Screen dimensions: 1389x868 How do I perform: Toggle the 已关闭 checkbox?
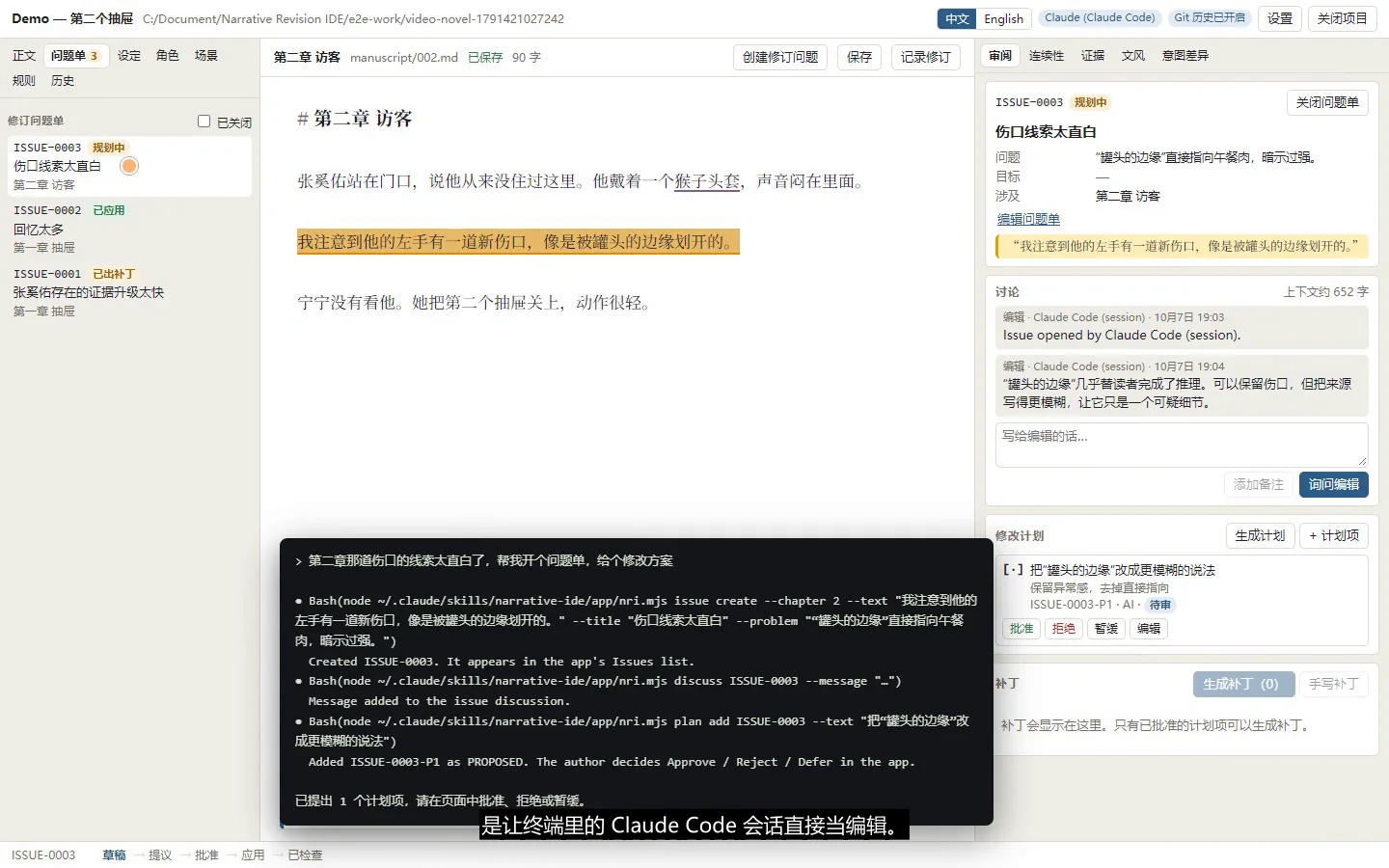coord(204,122)
